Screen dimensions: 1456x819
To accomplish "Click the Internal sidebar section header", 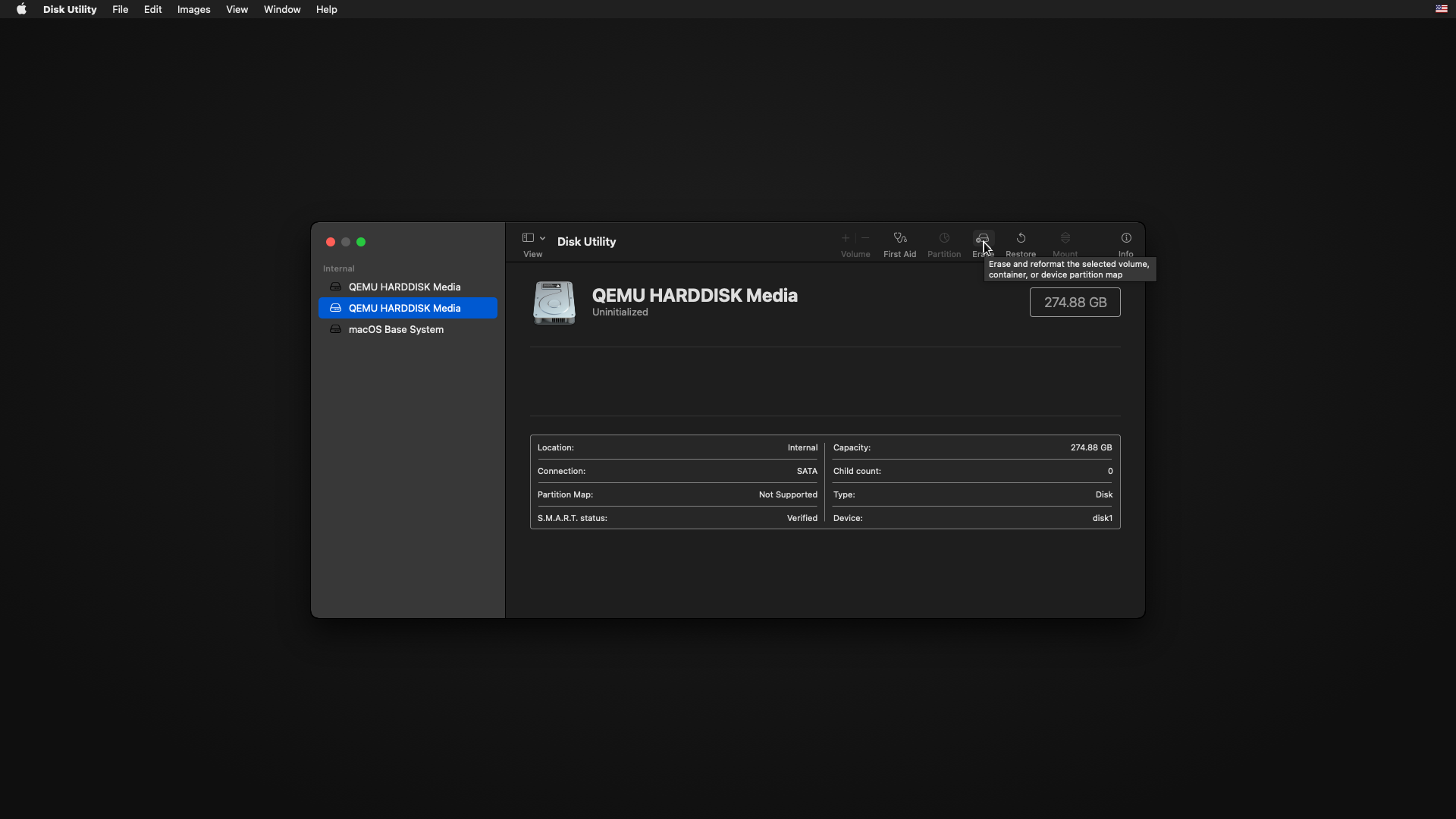I will tap(338, 268).
